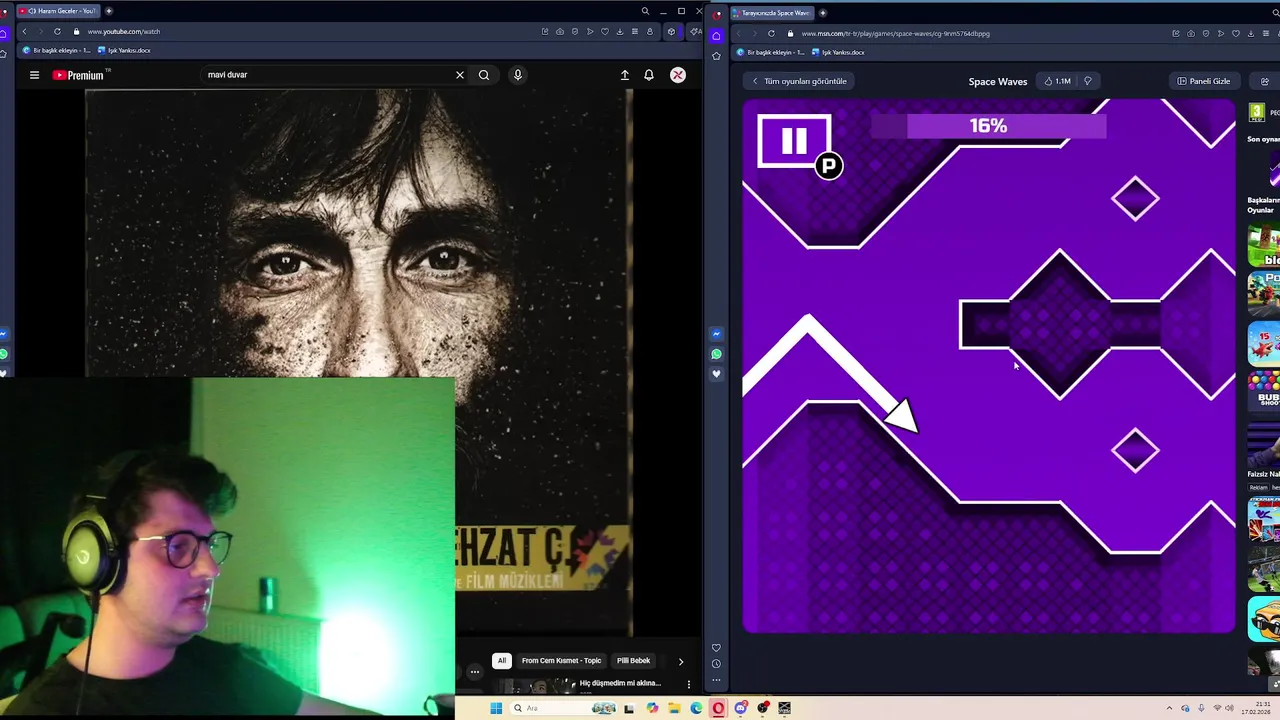Open 'Işık Yankısı.docx' bookmark in YouTube window
Image resolution: width=1280 pixels, height=720 pixels.
[x=125, y=50]
